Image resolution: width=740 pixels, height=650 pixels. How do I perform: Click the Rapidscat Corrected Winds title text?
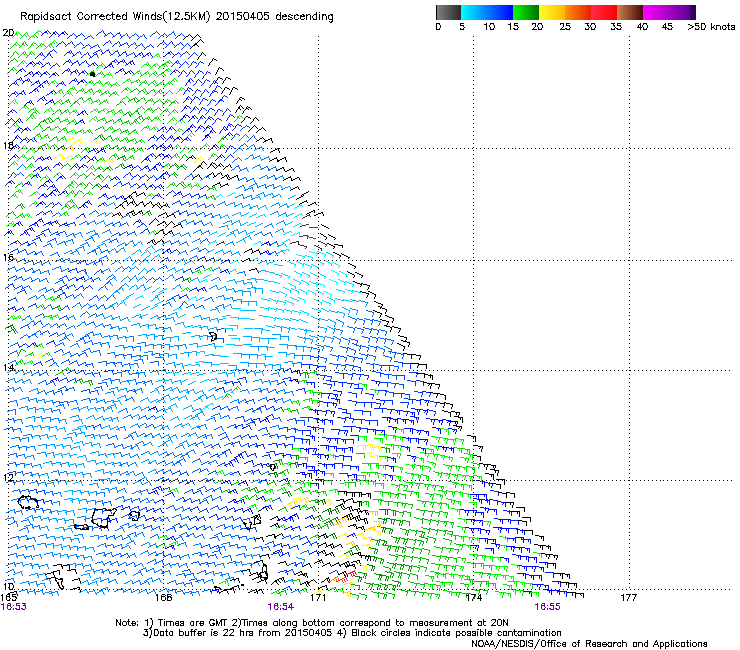click(x=177, y=17)
